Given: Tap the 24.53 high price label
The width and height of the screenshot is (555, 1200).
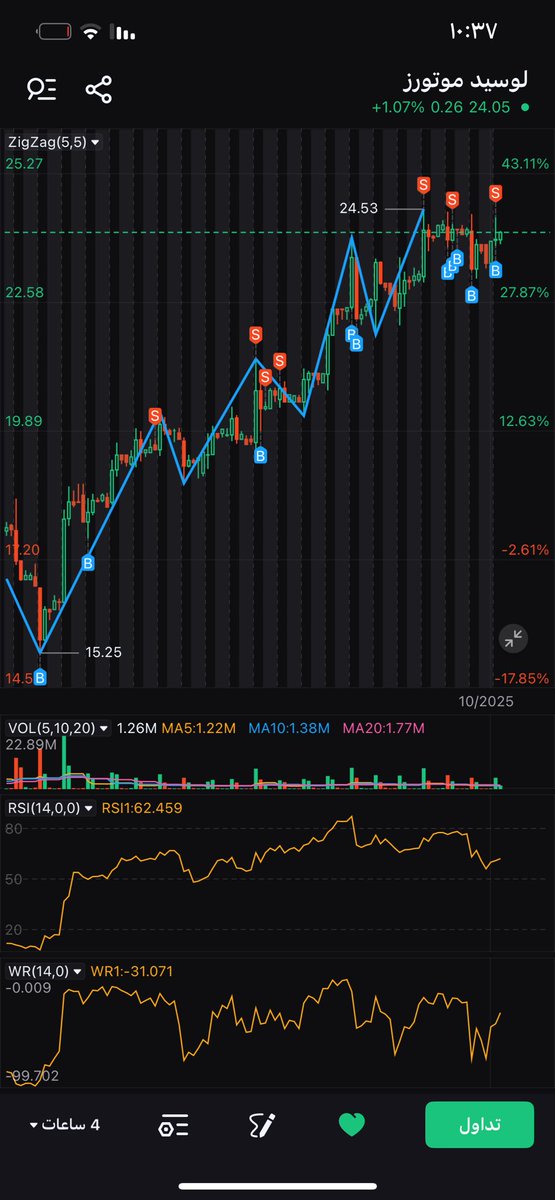Looking at the screenshot, I should pyautogui.click(x=359, y=208).
